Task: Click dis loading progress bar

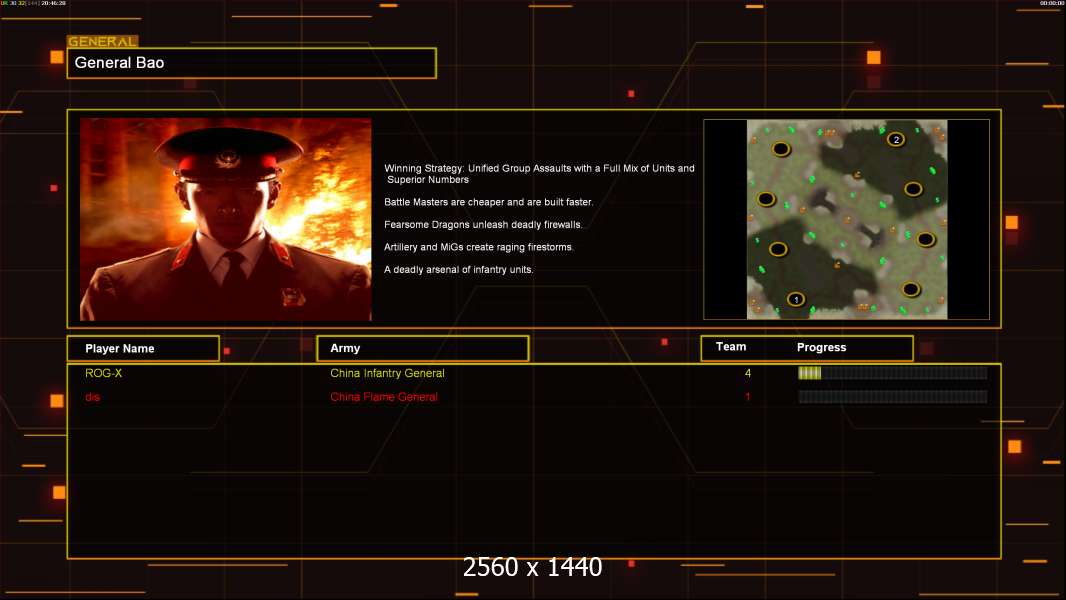Action: 893,397
